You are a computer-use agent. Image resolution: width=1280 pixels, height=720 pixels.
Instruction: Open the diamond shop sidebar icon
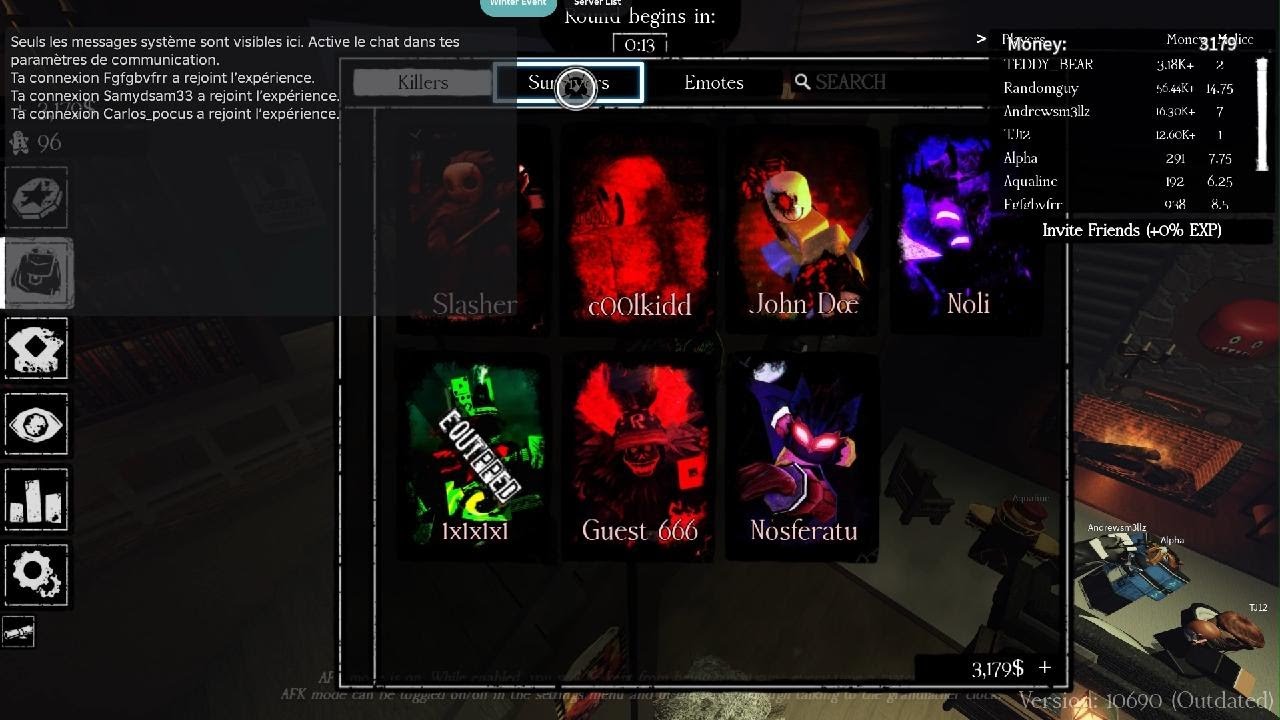pos(37,349)
